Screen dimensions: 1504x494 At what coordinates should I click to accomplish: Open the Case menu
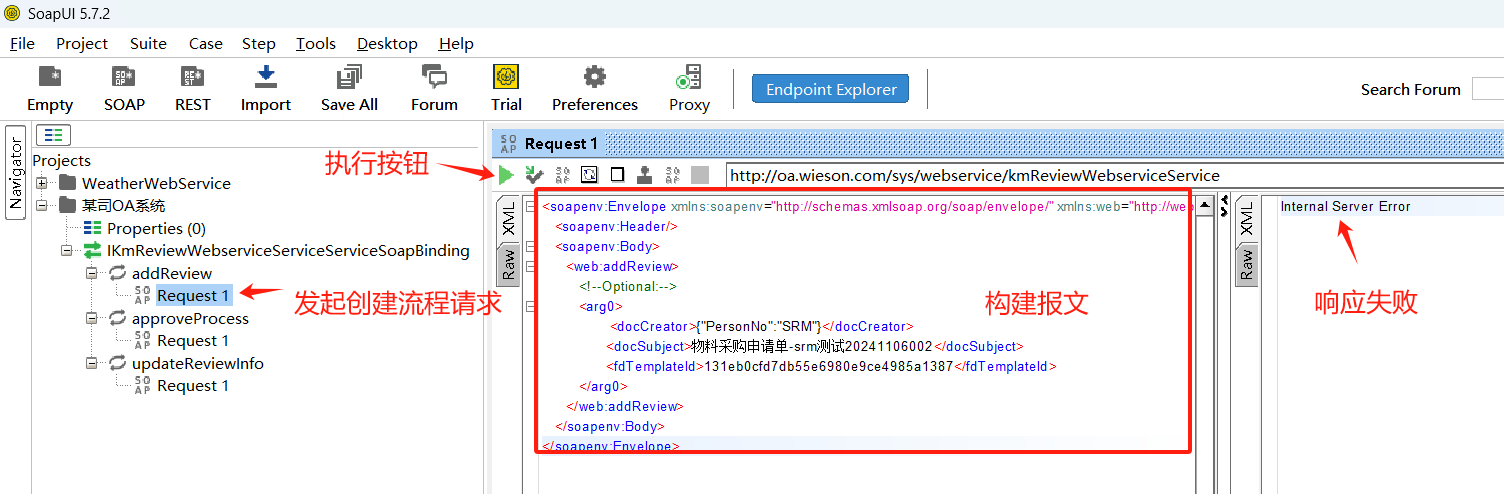click(205, 43)
